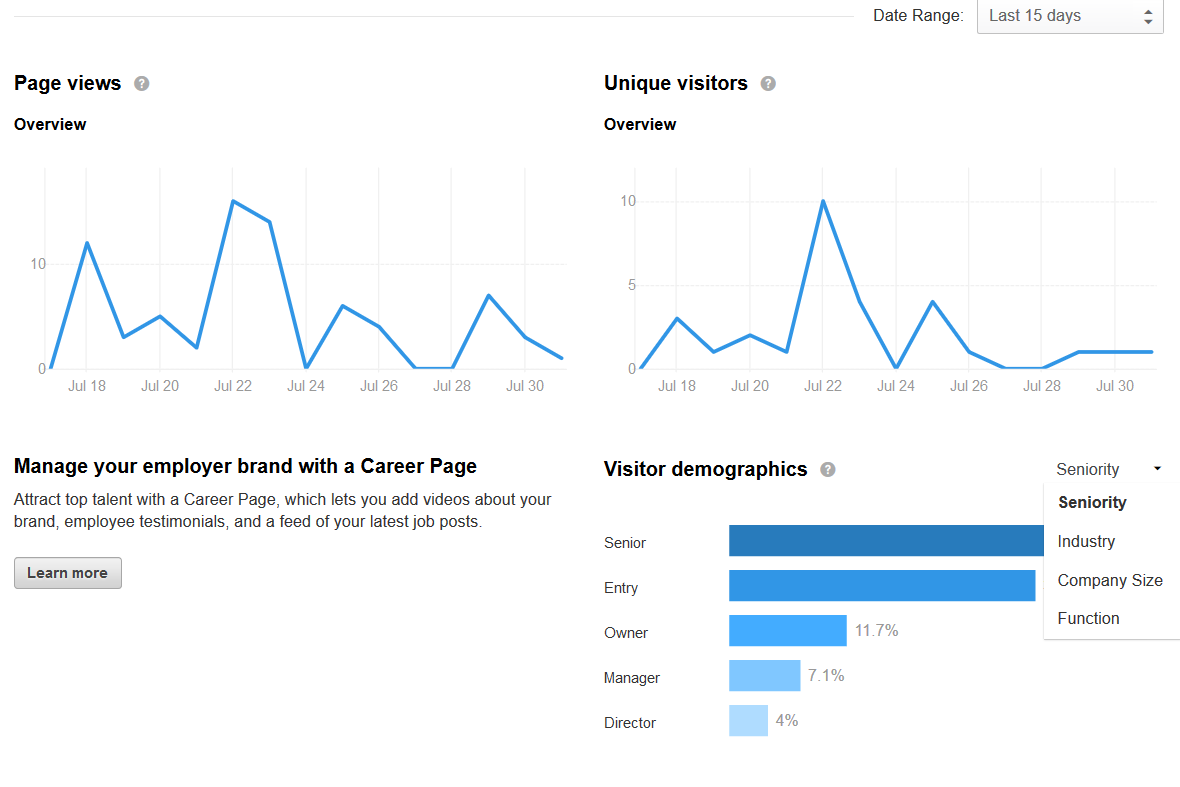Click the 'Unique visitors' heading
Screen dimensions: 1180x787
(676, 84)
